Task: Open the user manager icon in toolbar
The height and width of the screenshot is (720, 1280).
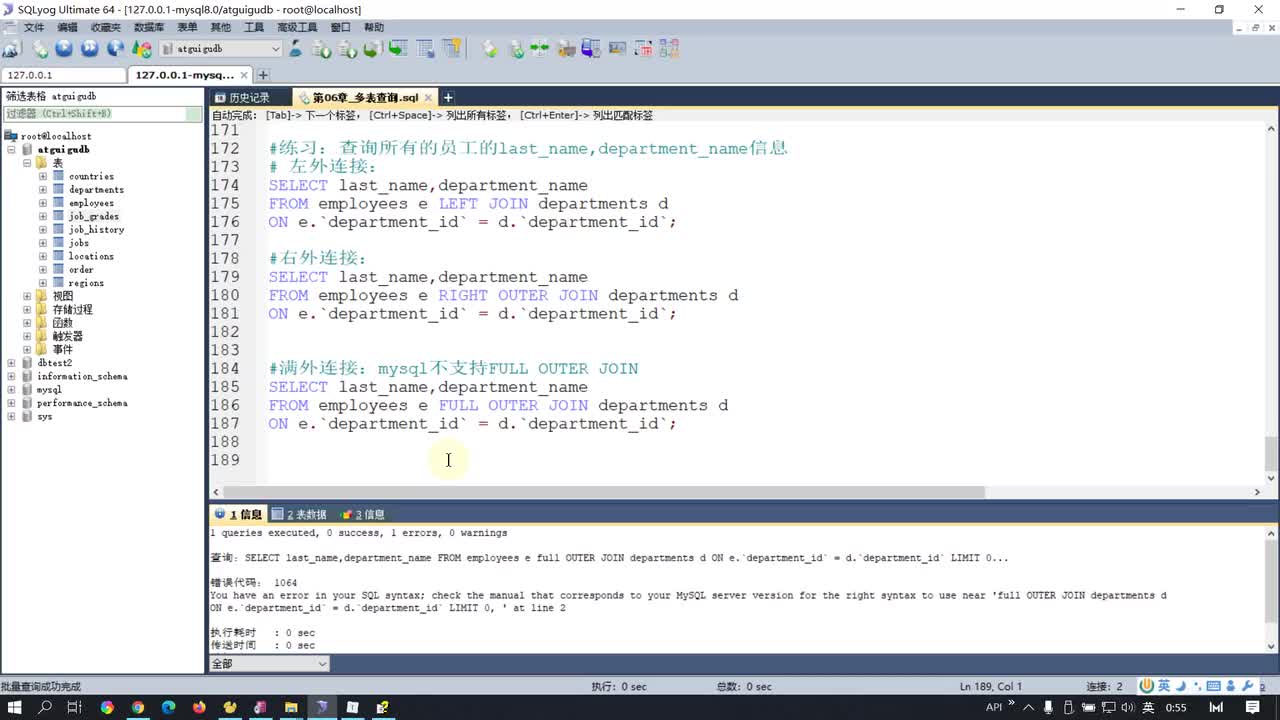Action: (295, 48)
